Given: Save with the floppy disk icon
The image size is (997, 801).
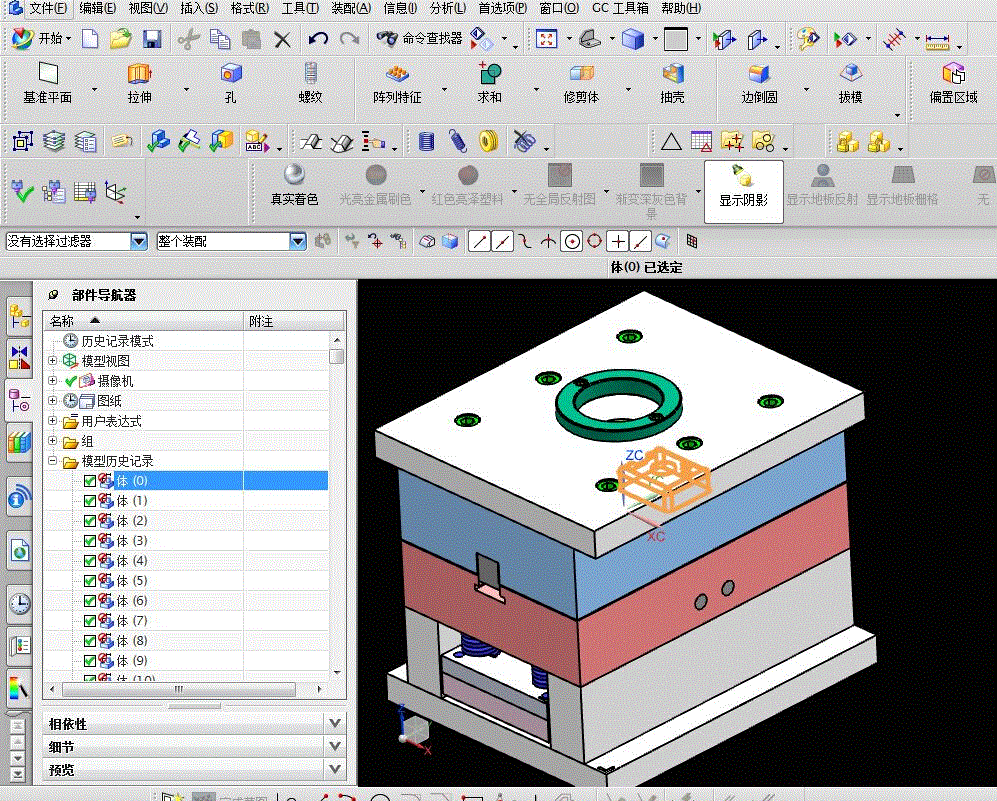Looking at the screenshot, I should tap(152, 39).
